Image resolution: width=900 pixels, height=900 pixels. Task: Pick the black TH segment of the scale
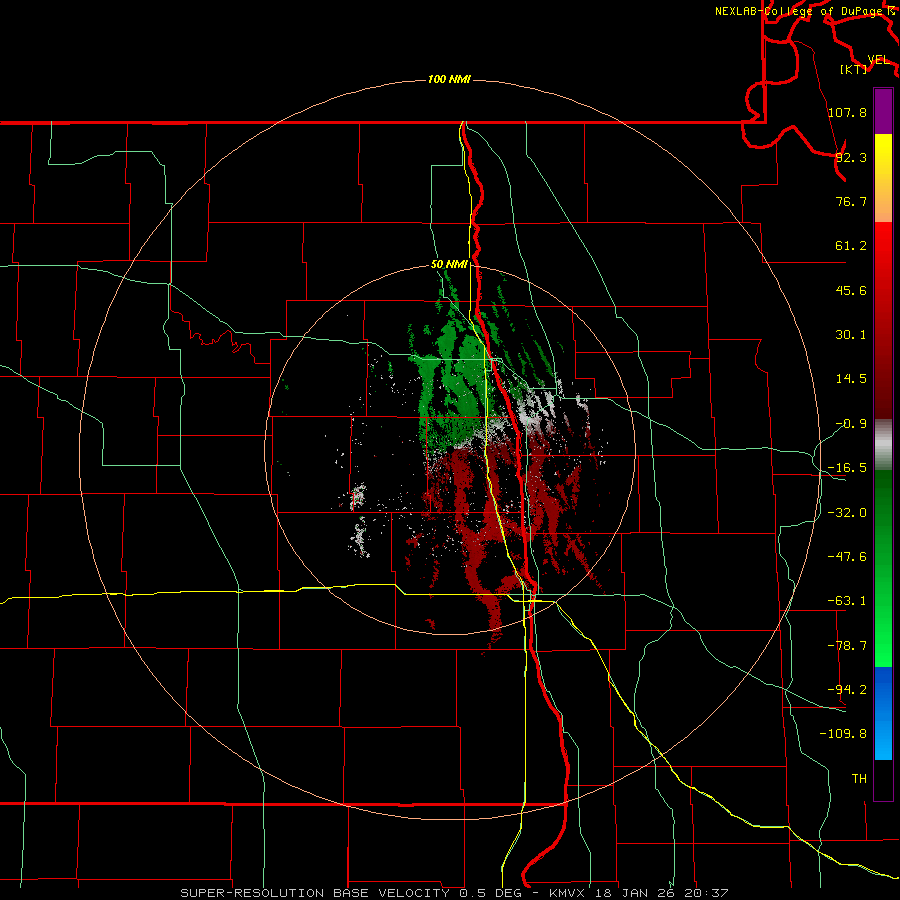point(883,780)
